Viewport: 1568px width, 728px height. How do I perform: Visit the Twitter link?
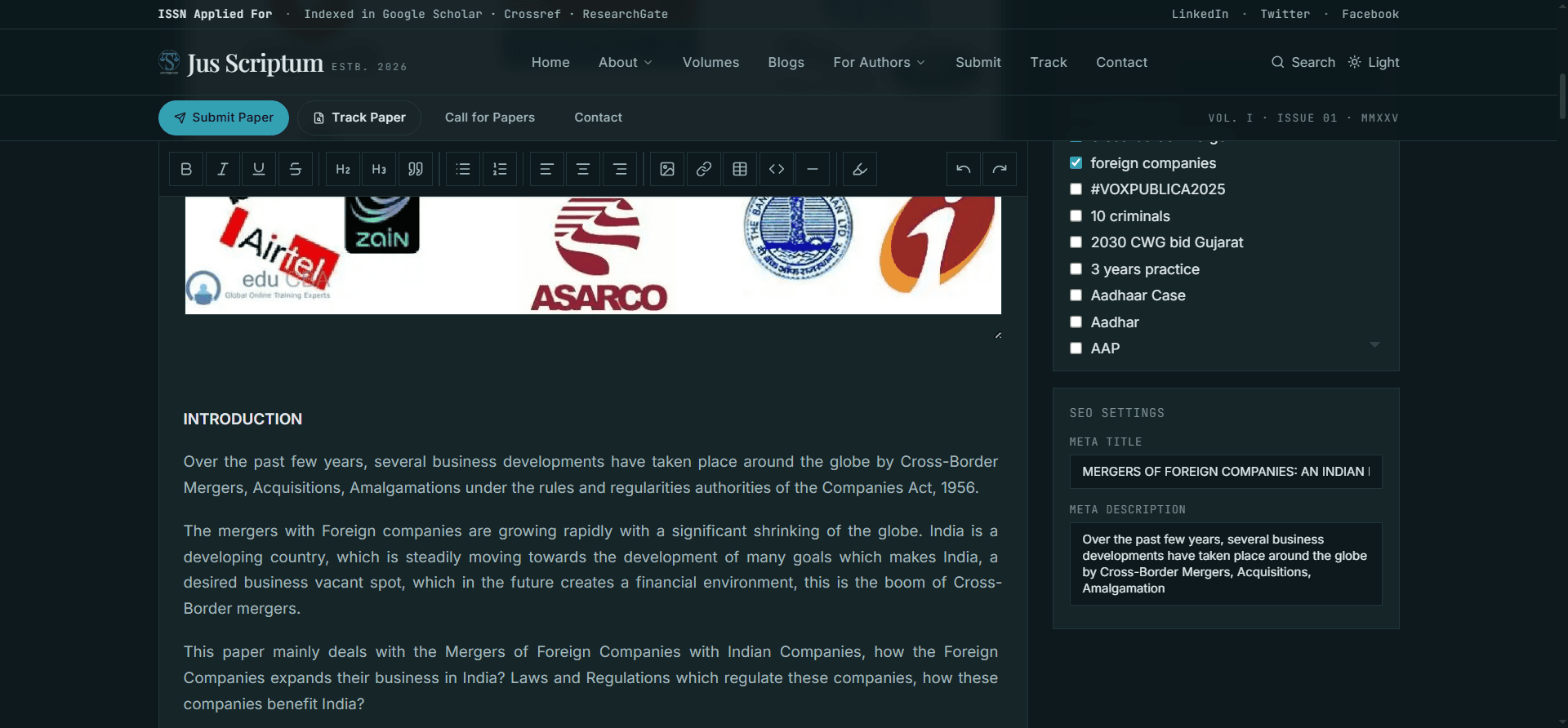pyautogui.click(x=1285, y=14)
